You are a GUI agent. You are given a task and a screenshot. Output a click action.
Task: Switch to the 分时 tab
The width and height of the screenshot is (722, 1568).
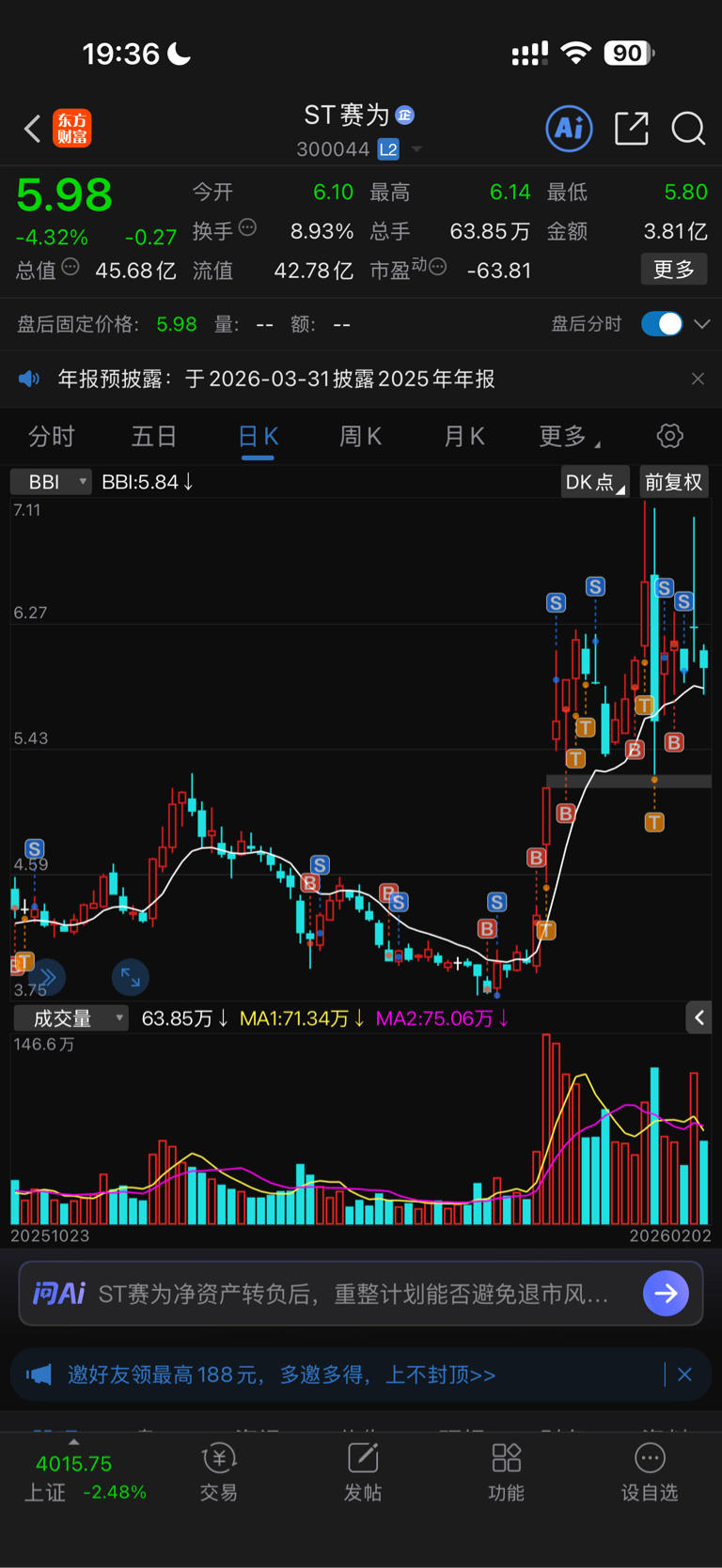(52, 436)
